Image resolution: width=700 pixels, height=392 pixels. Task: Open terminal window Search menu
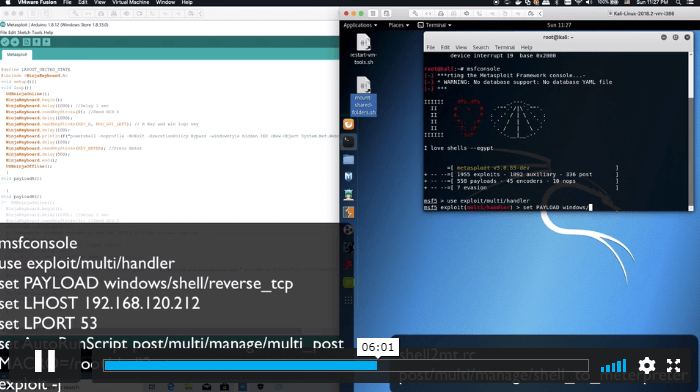[x=481, y=47]
